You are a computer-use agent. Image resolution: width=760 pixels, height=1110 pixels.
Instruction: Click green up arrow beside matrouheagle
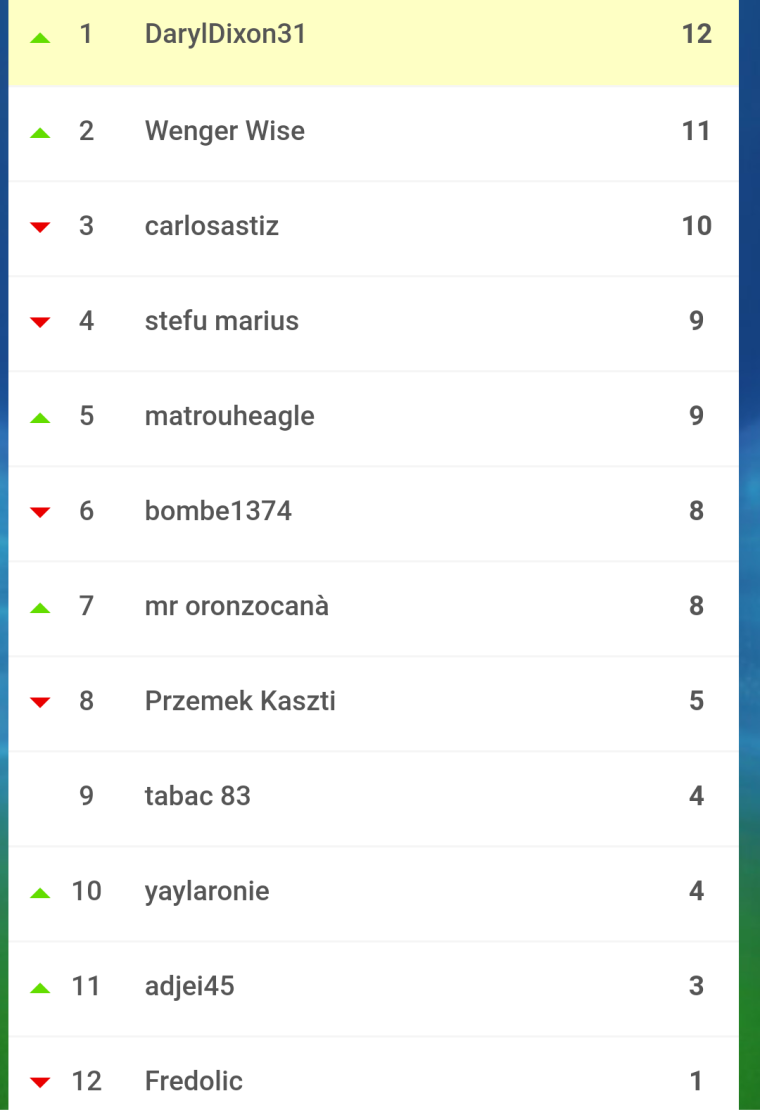(x=40, y=418)
